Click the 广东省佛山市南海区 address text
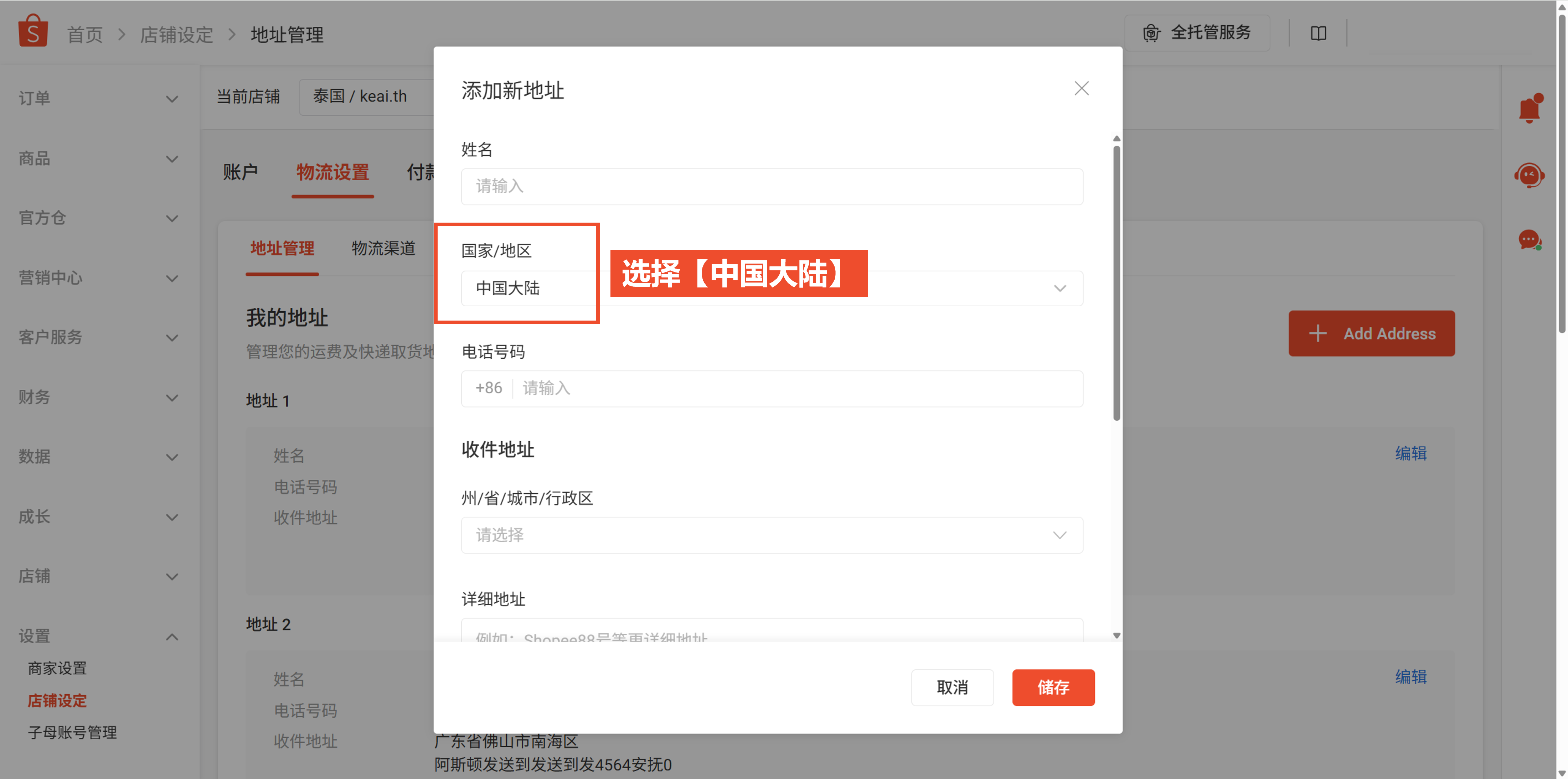Viewport: 1568px width, 779px height. [x=506, y=741]
